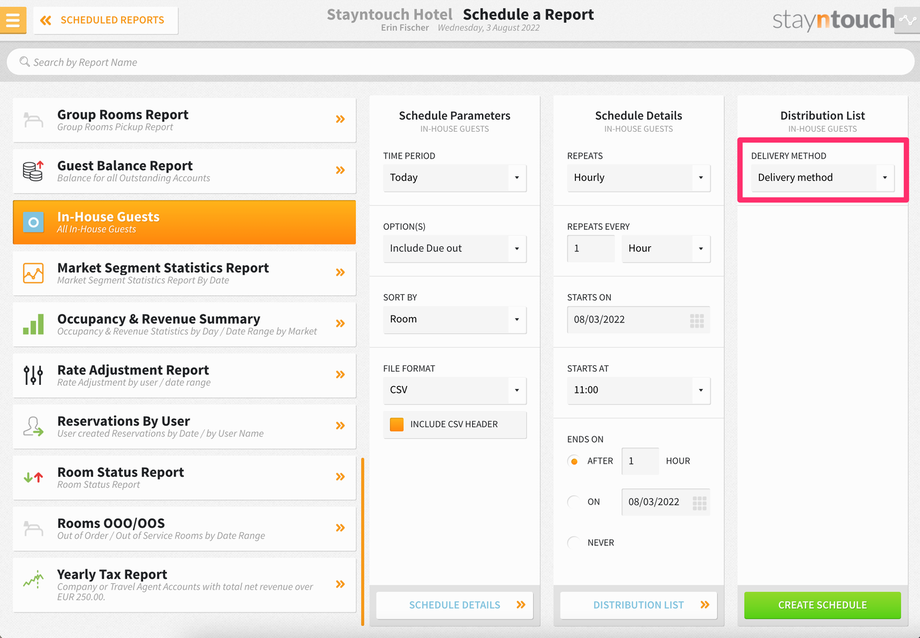Open the hamburger main menu
The image size is (920, 638).
13,20
